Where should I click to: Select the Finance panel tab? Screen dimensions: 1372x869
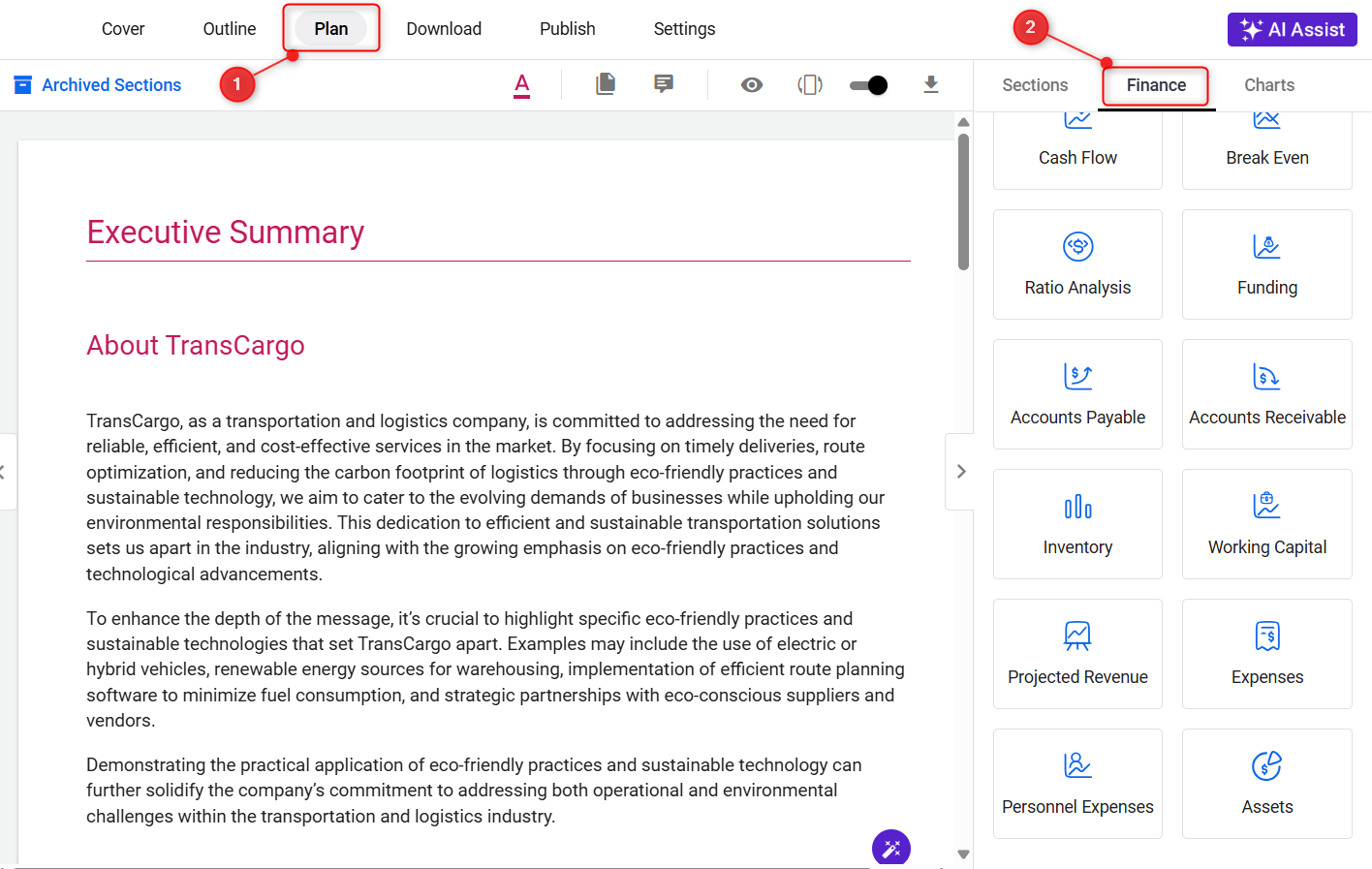pos(1156,85)
